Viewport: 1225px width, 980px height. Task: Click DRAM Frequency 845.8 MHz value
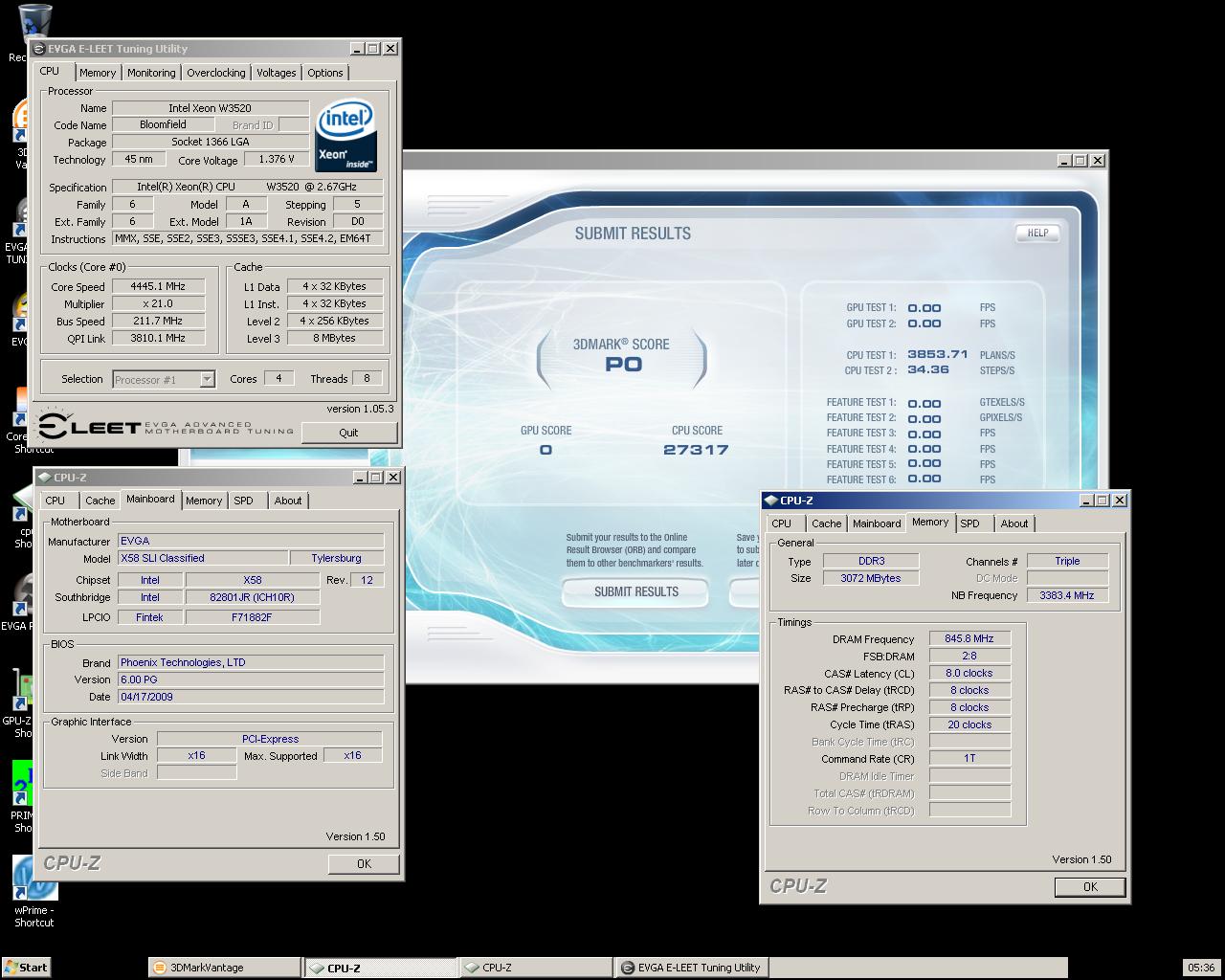pyautogui.click(x=969, y=638)
